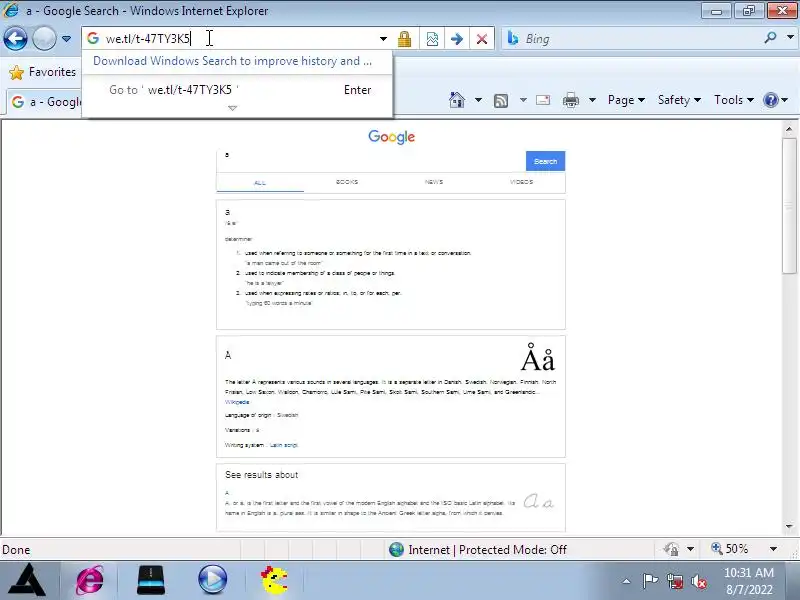
Task: Open the Ms. Pac-Man taskbar icon
Action: pos(274,580)
